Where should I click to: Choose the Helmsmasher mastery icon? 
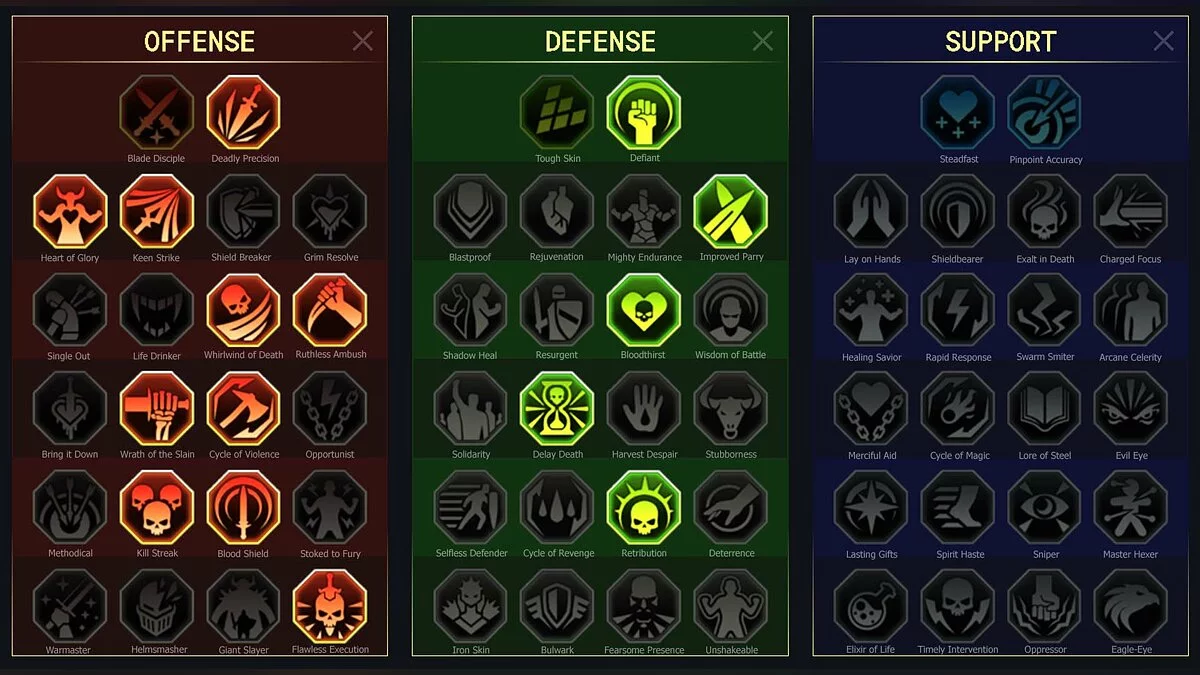point(157,606)
